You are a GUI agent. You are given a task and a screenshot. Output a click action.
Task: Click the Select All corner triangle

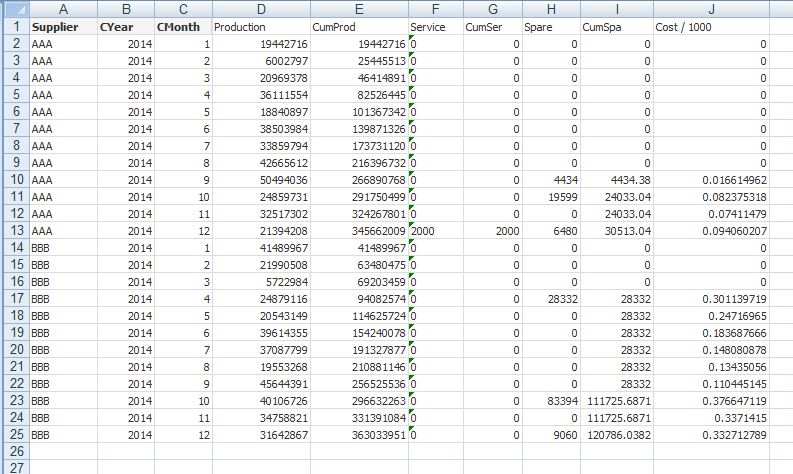click(x=15, y=9)
